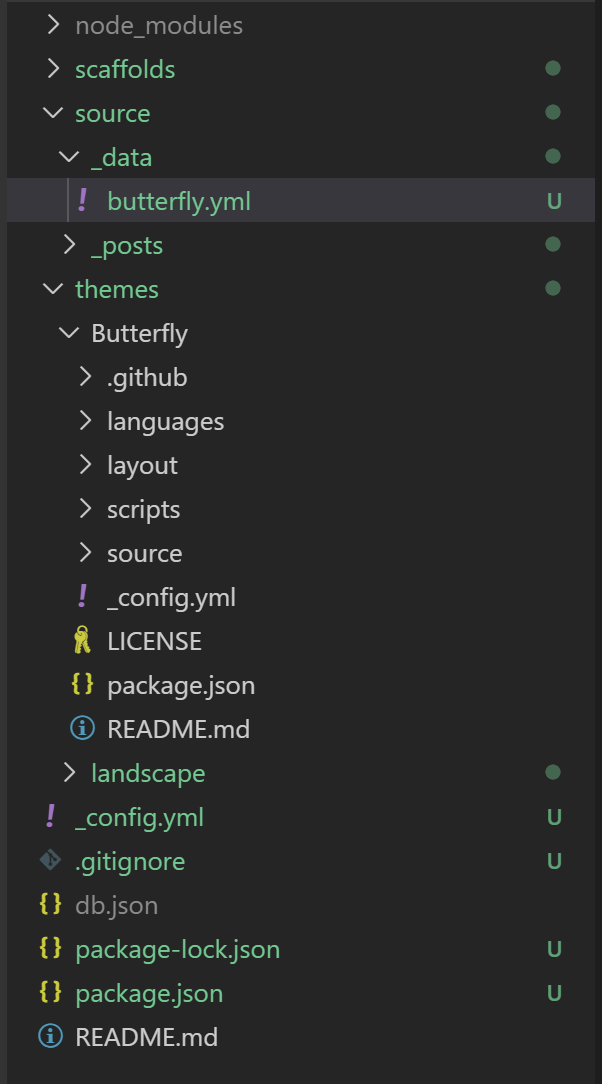The image size is (602, 1084).
Task: Open the root package.json file
Action: 149,993
